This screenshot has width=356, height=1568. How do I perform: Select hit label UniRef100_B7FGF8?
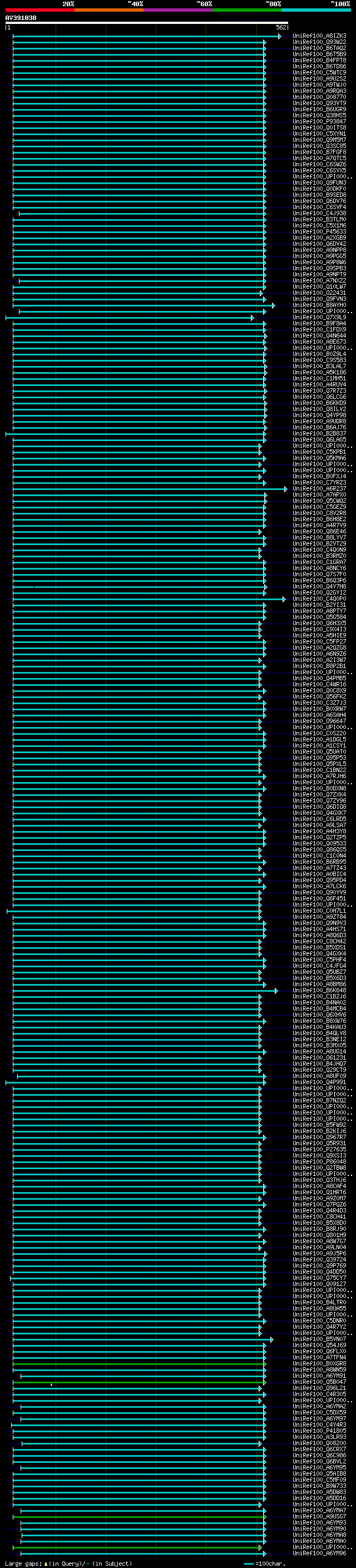(x=319, y=152)
